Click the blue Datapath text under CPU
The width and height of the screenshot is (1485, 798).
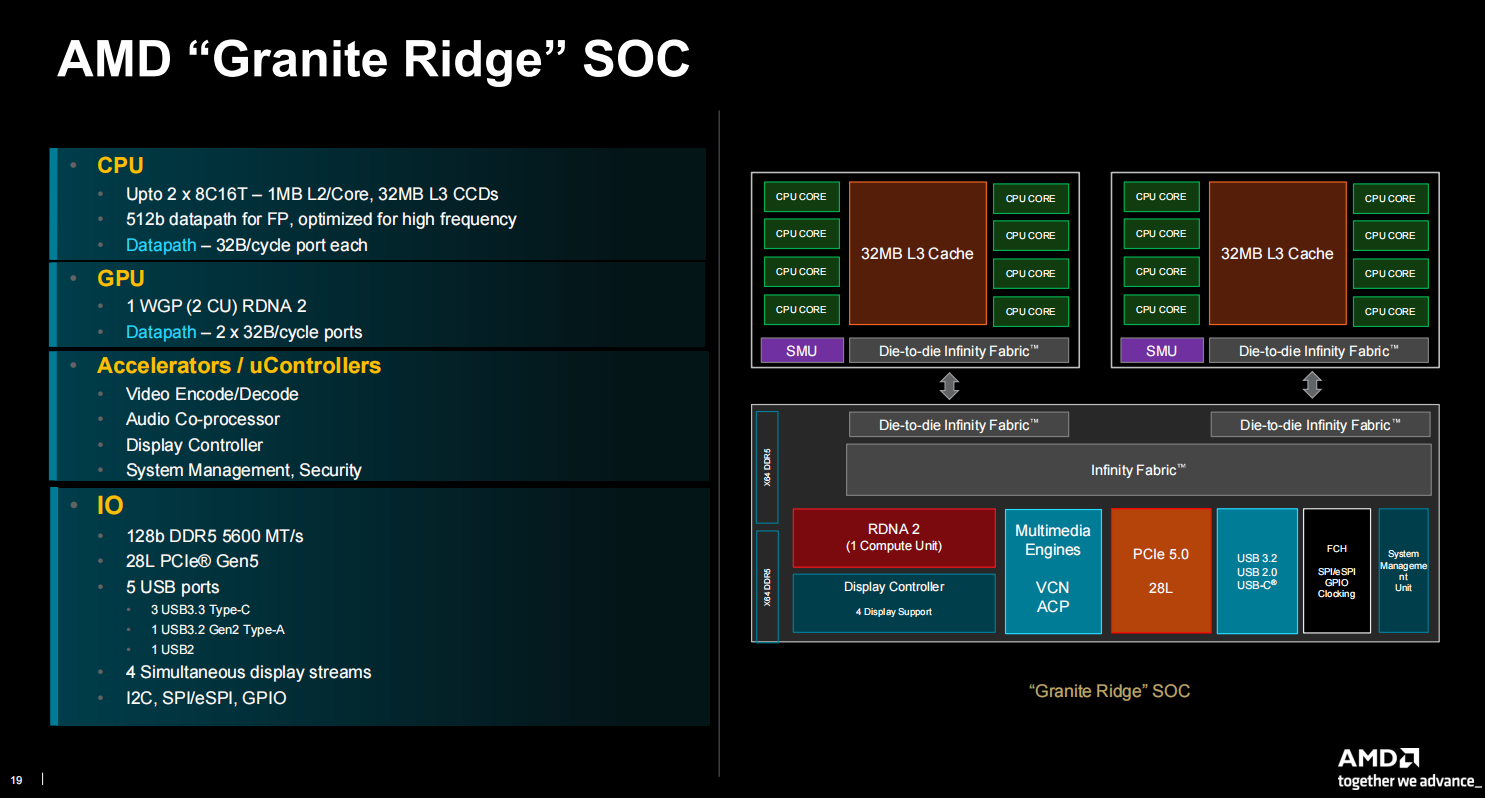[161, 245]
